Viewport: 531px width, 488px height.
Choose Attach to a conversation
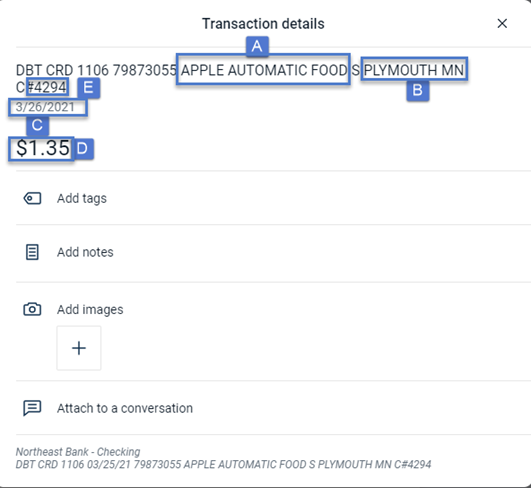pyautogui.click(x=125, y=408)
